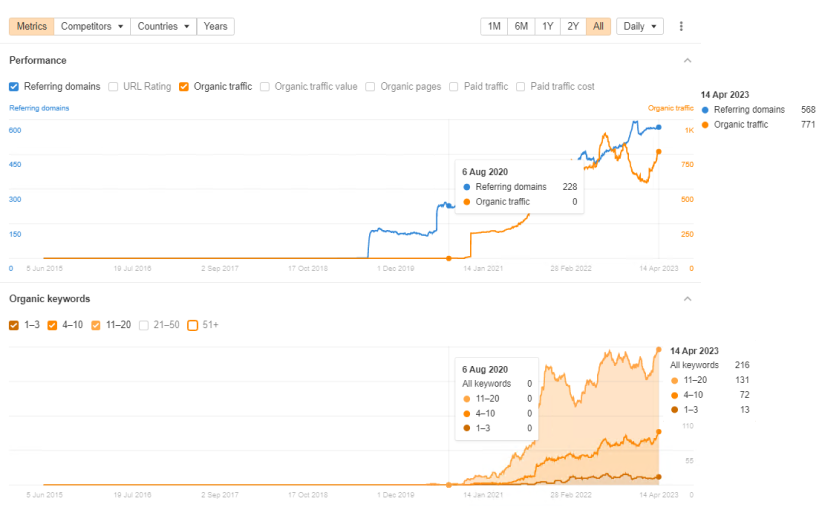825x525 pixels.
Task: Enable the 51+ keyword positions checkbox
Action: pos(193,326)
